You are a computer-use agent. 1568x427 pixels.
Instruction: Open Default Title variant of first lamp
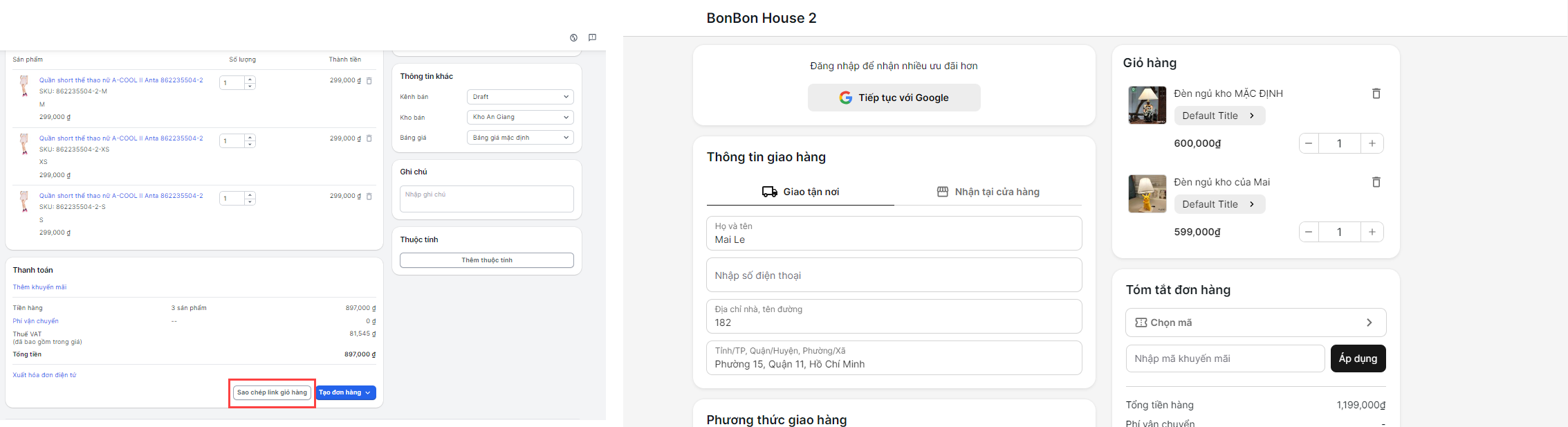pyautogui.click(x=1219, y=116)
